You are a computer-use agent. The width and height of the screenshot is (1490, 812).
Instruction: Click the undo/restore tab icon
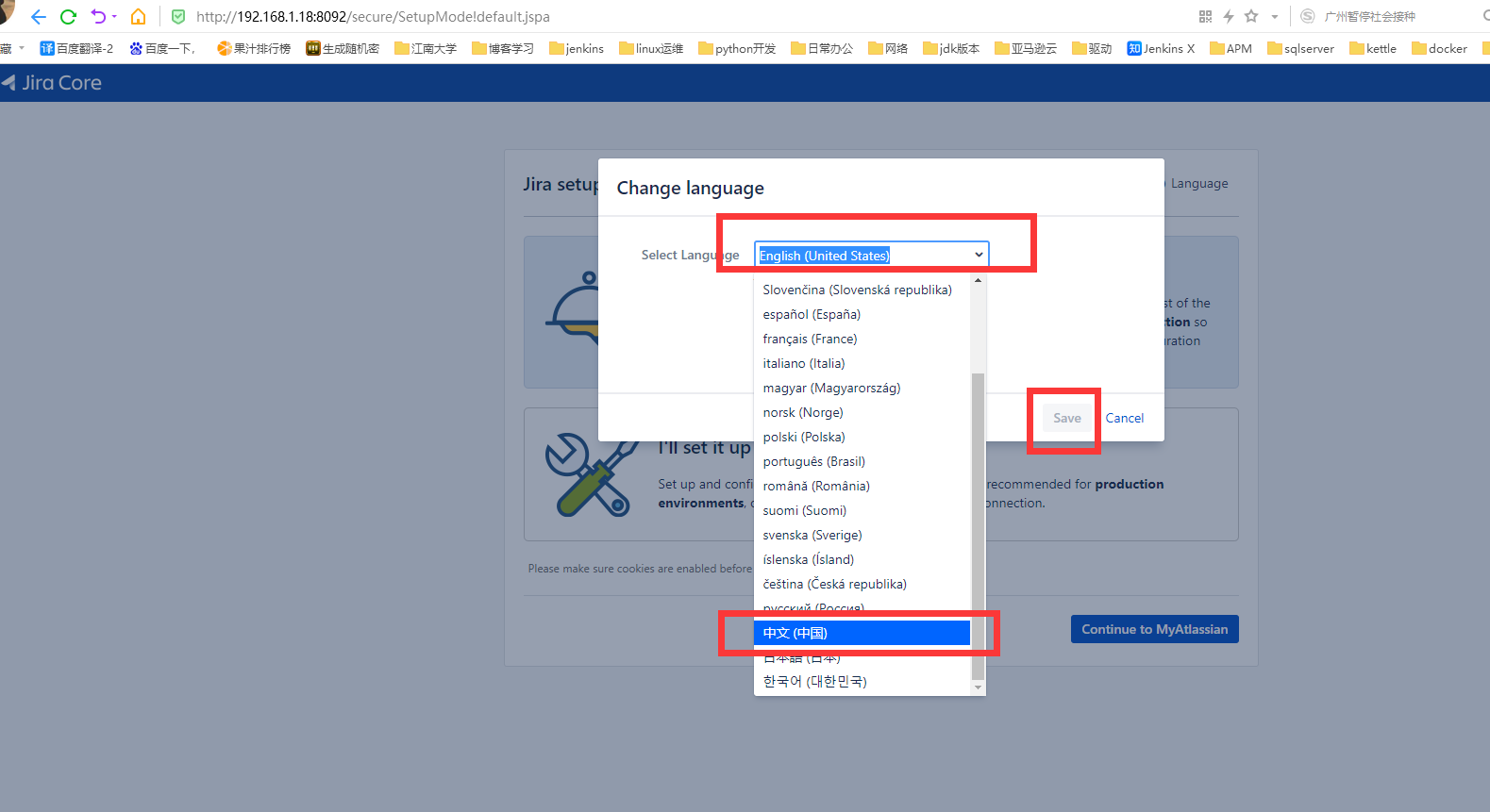tap(98, 17)
